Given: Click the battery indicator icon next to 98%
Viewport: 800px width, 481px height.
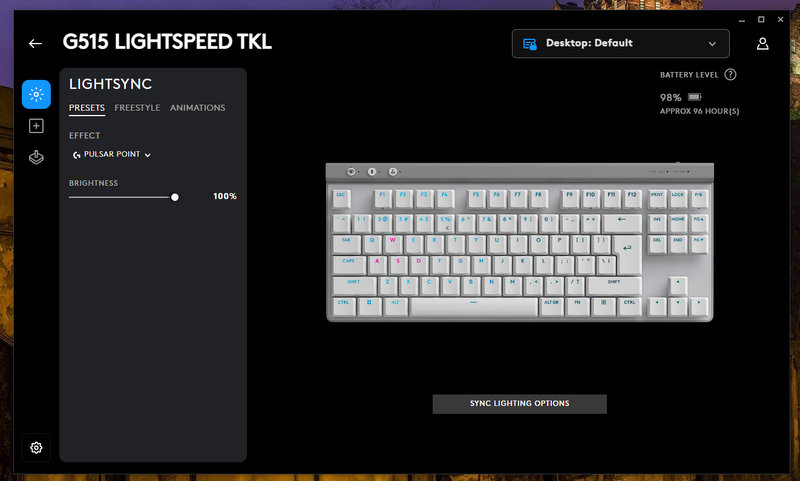Looking at the screenshot, I should coord(694,97).
